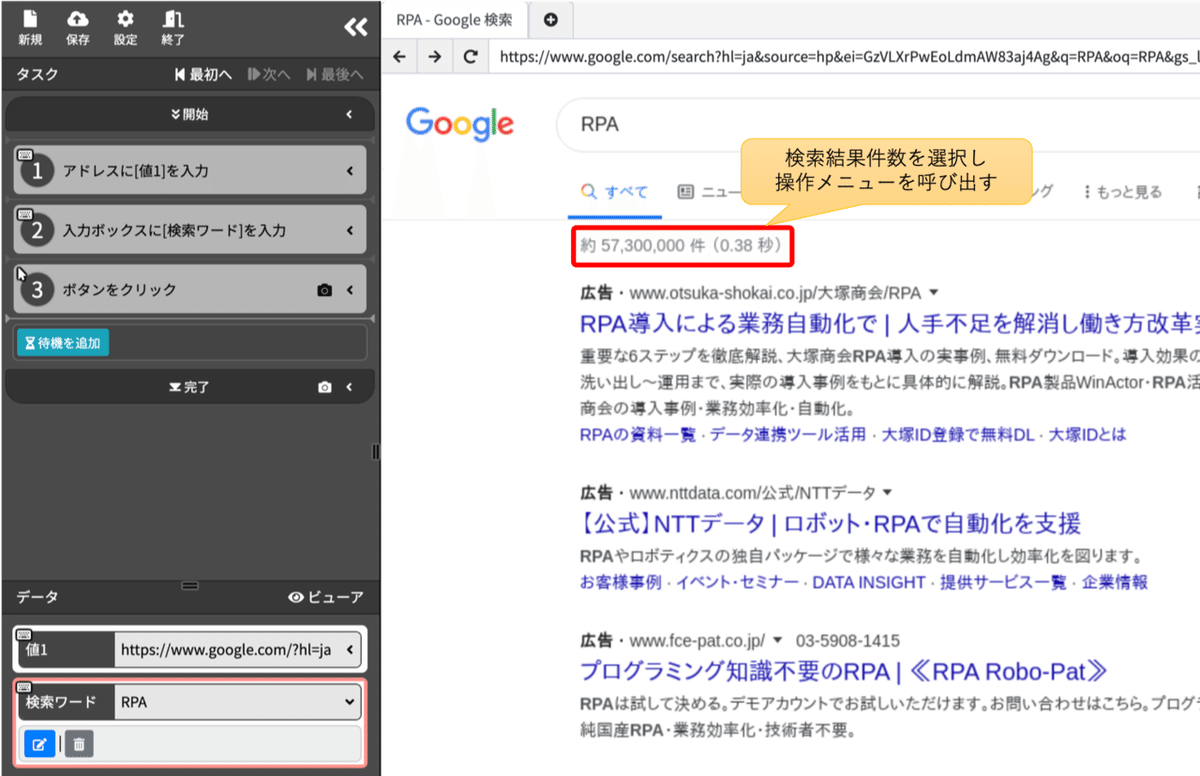1200x776 pixels.
Task: Select the RPA - Google 検索 browser tab
Action: [455, 18]
